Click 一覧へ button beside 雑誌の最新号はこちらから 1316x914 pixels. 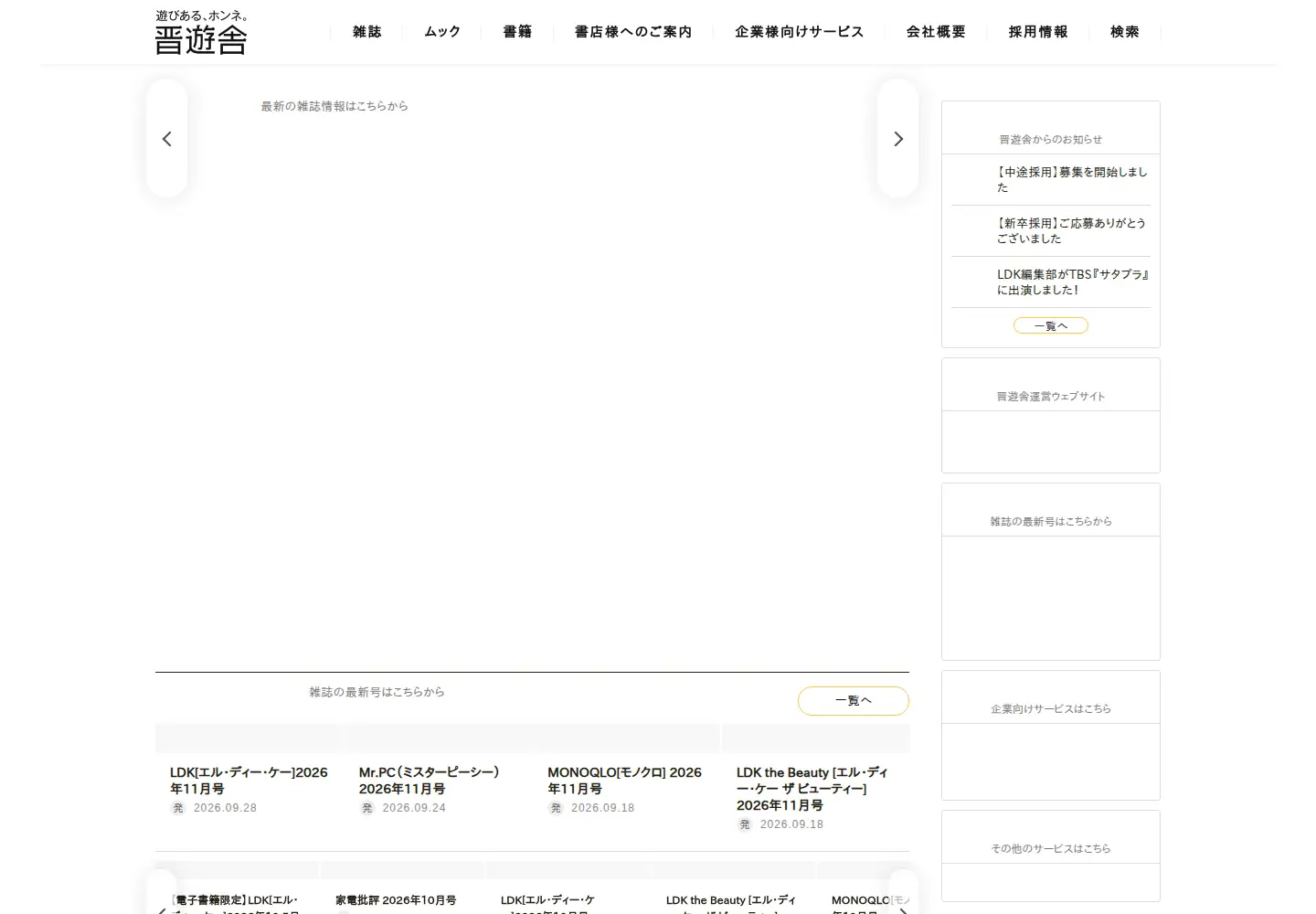(854, 701)
